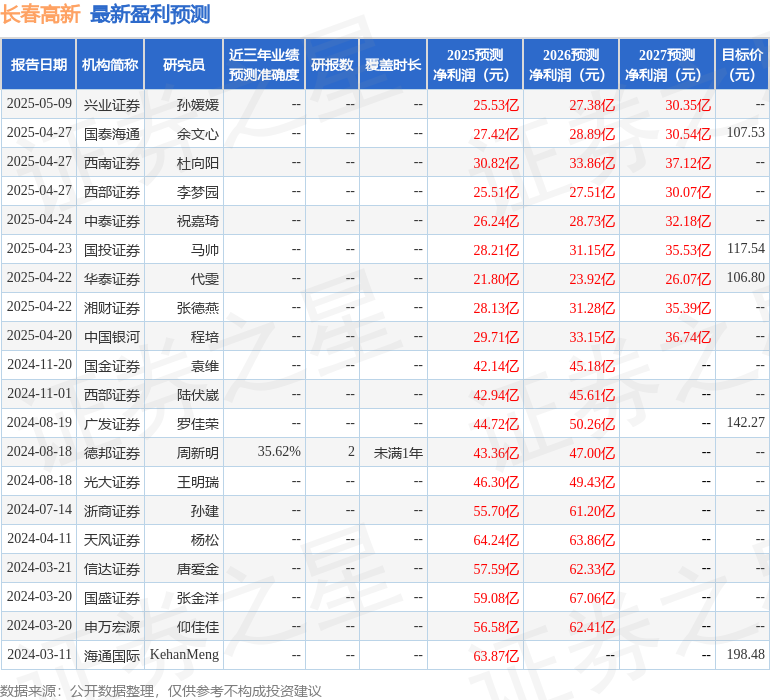Screen dimensions: 770x700
Task: Click the 35.62% accuracy value
Action: [x=279, y=452]
